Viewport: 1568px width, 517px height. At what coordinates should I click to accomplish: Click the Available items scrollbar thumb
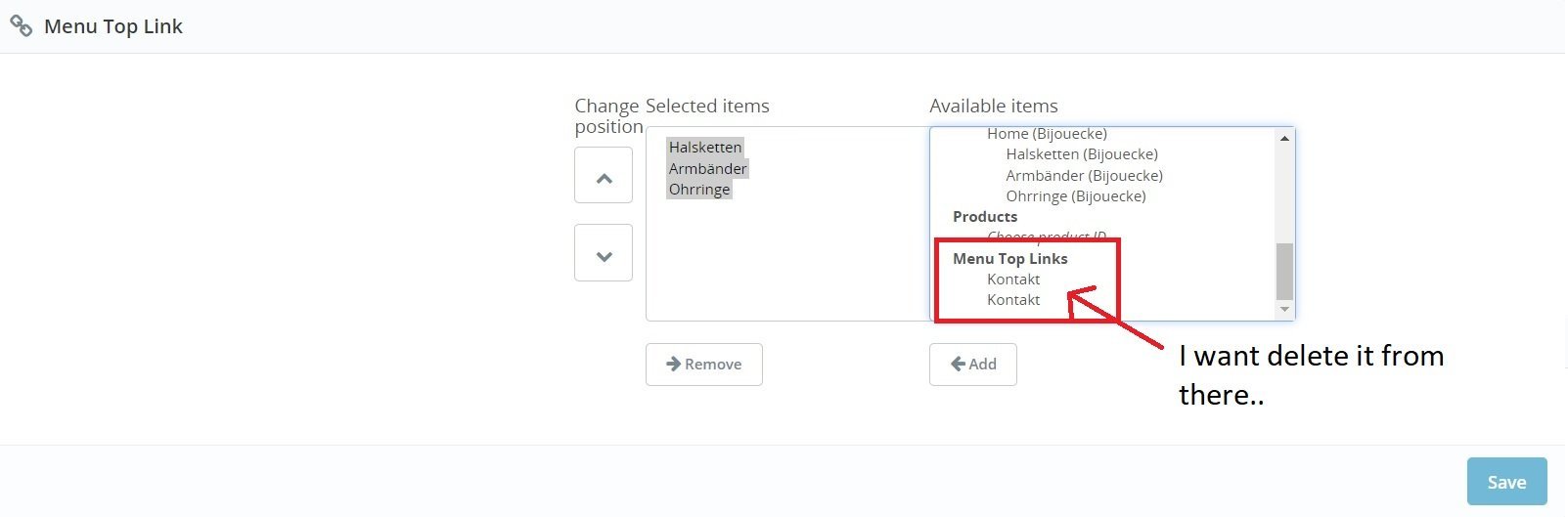coord(1284,271)
